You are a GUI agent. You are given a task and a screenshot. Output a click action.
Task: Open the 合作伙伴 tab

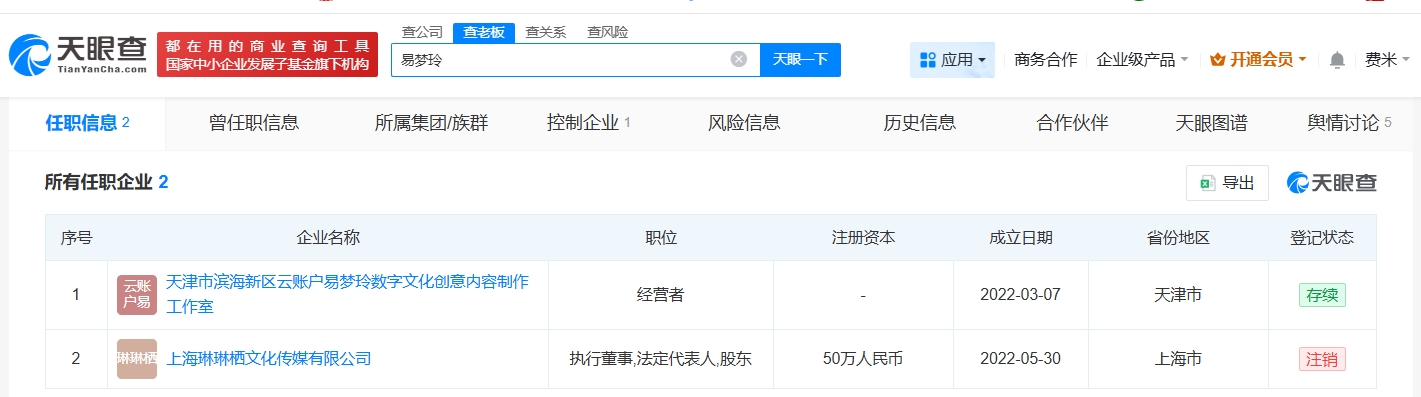click(x=1073, y=123)
